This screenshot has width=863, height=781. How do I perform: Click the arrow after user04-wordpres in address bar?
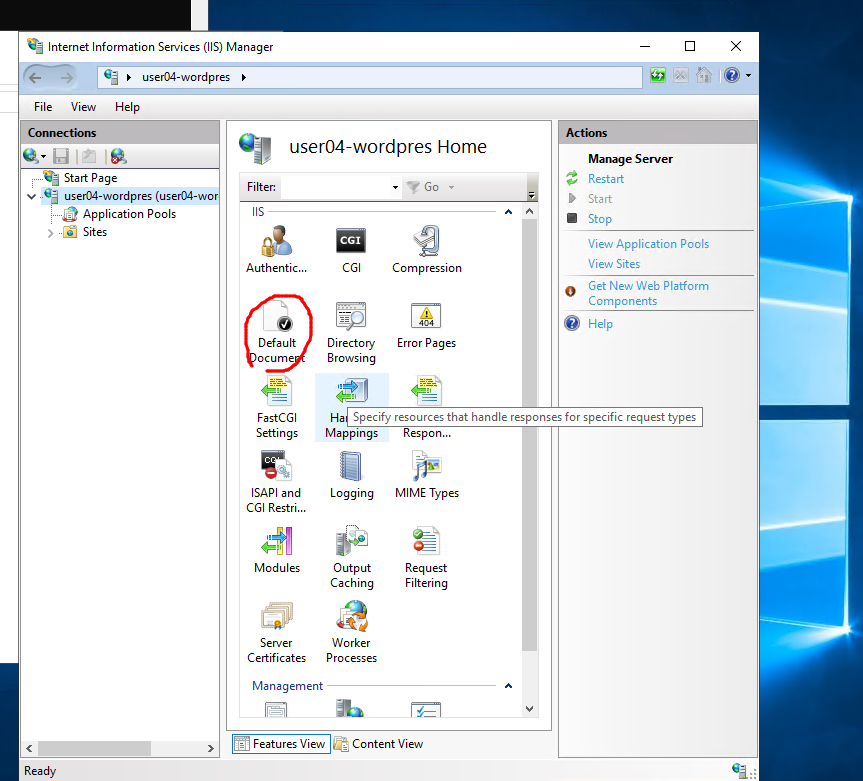243,78
